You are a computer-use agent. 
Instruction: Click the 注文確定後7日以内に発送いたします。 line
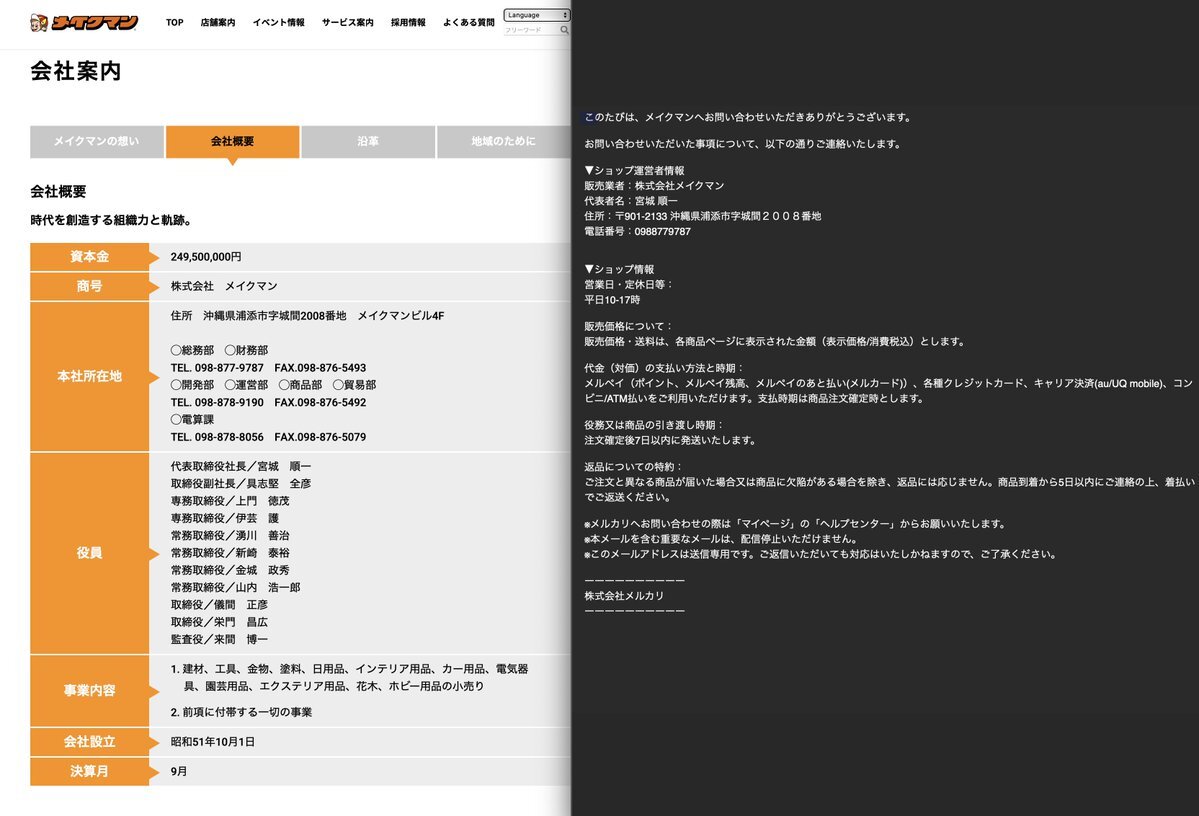pos(671,441)
